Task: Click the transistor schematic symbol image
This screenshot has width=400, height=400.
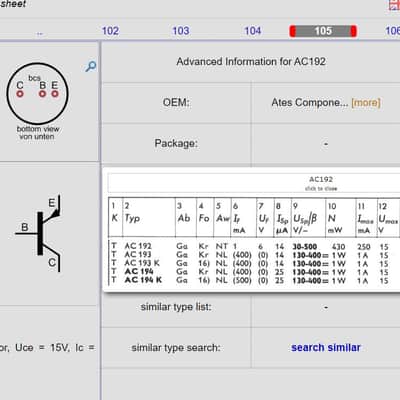Action: pyautogui.click(x=39, y=233)
